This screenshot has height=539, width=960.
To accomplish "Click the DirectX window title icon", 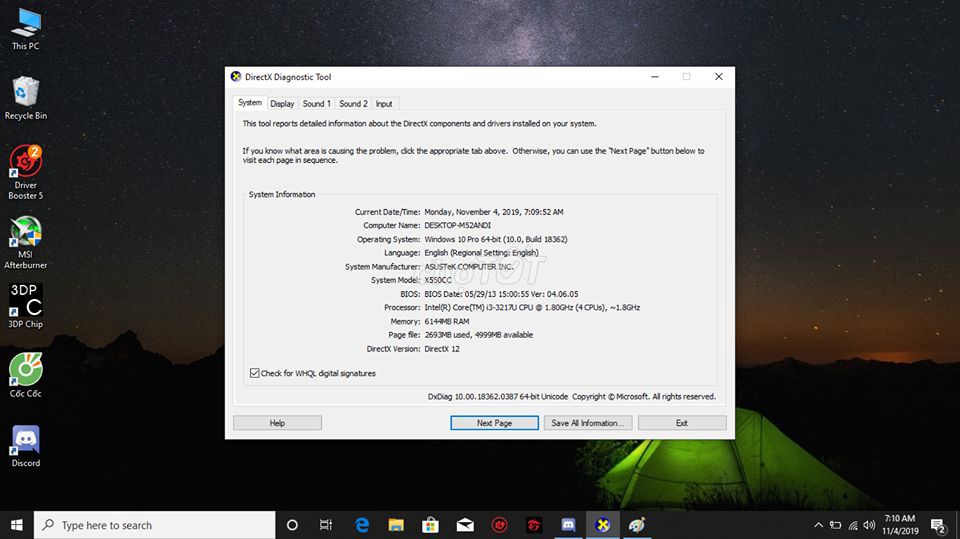I will coord(236,77).
